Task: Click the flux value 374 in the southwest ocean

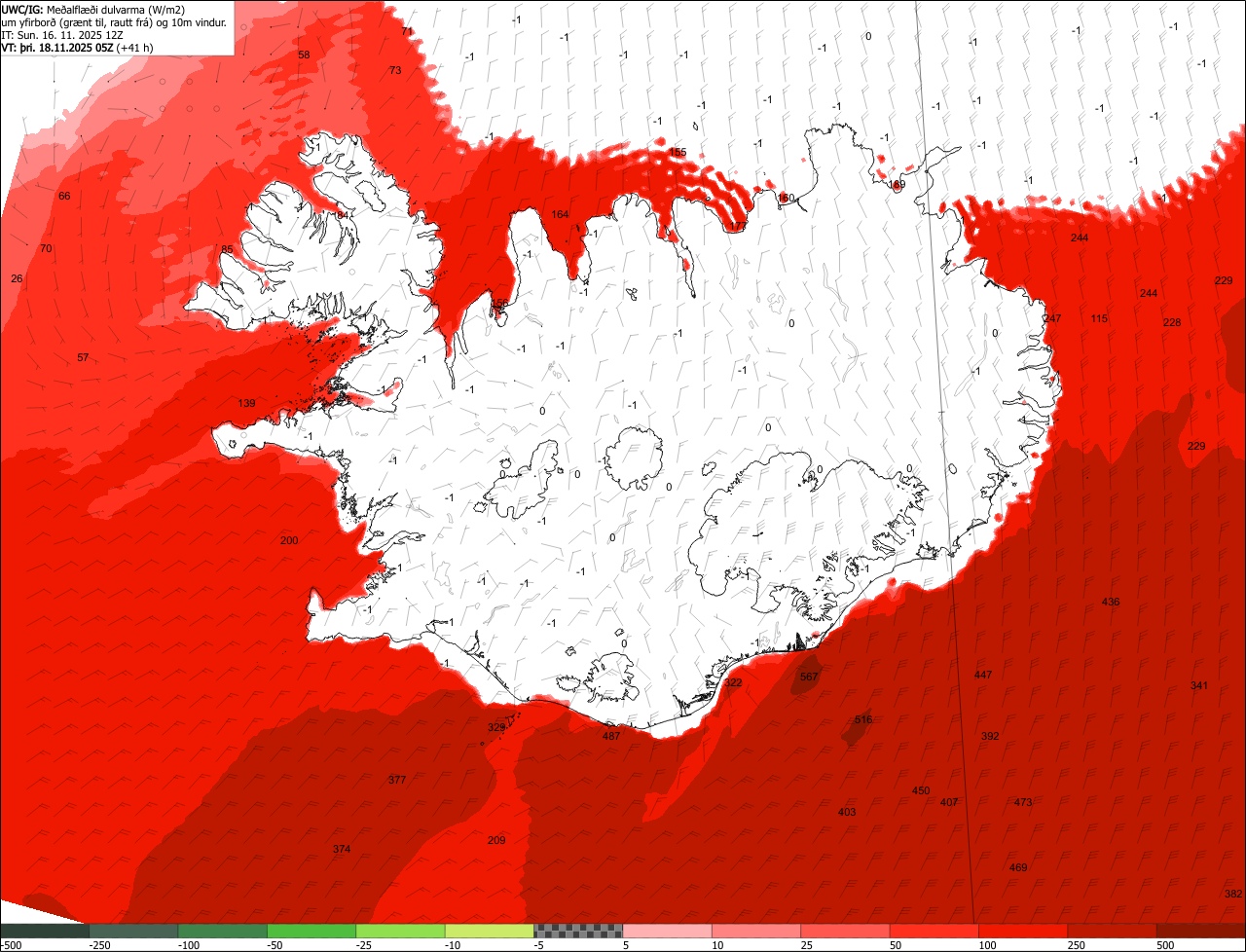Action: (342, 849)
